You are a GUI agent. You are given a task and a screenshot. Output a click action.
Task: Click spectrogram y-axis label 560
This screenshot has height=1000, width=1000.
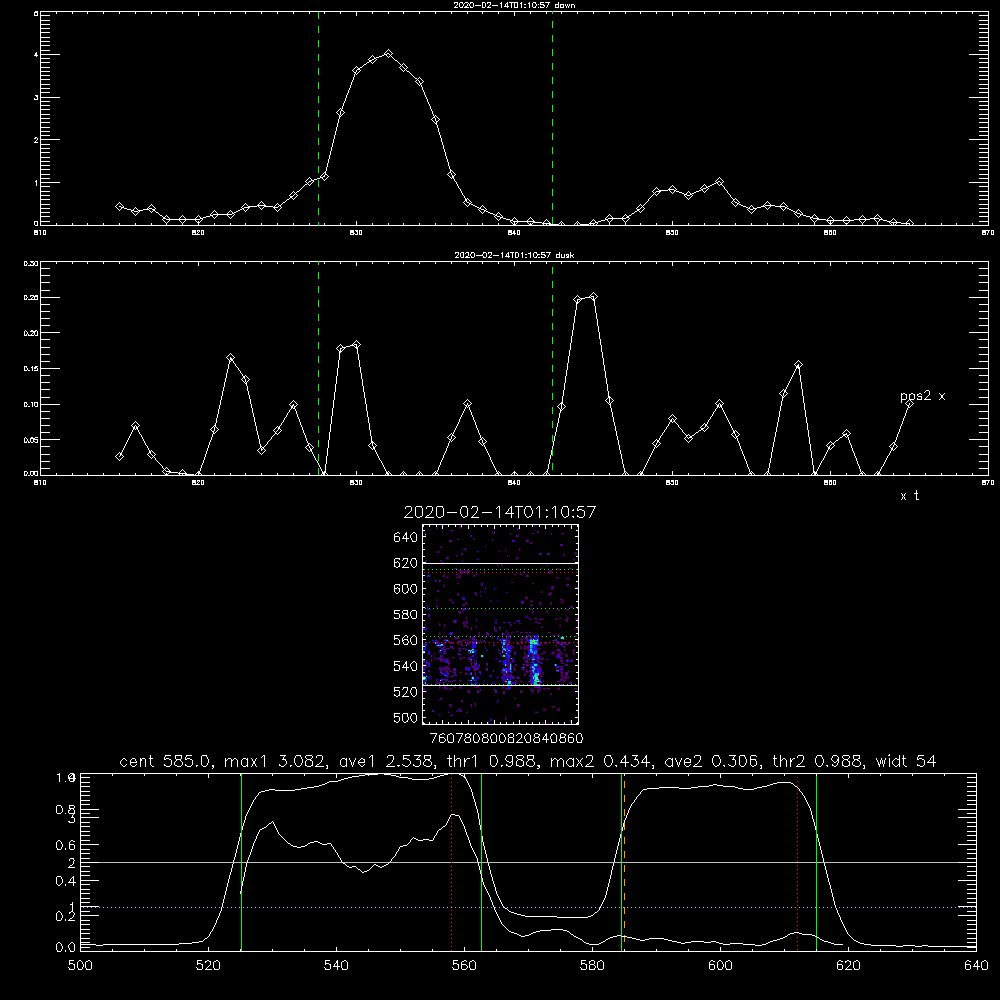406,640
